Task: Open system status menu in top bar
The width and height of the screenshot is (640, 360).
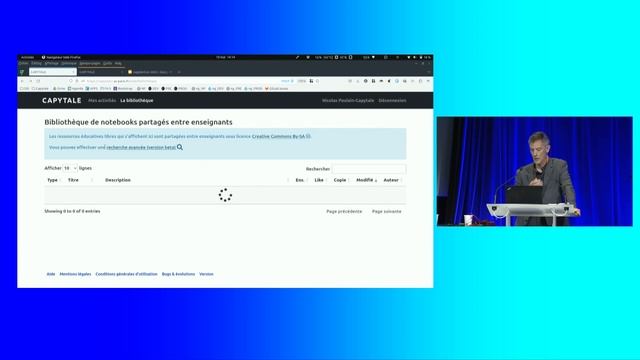Action: click(x=420, y=57)
